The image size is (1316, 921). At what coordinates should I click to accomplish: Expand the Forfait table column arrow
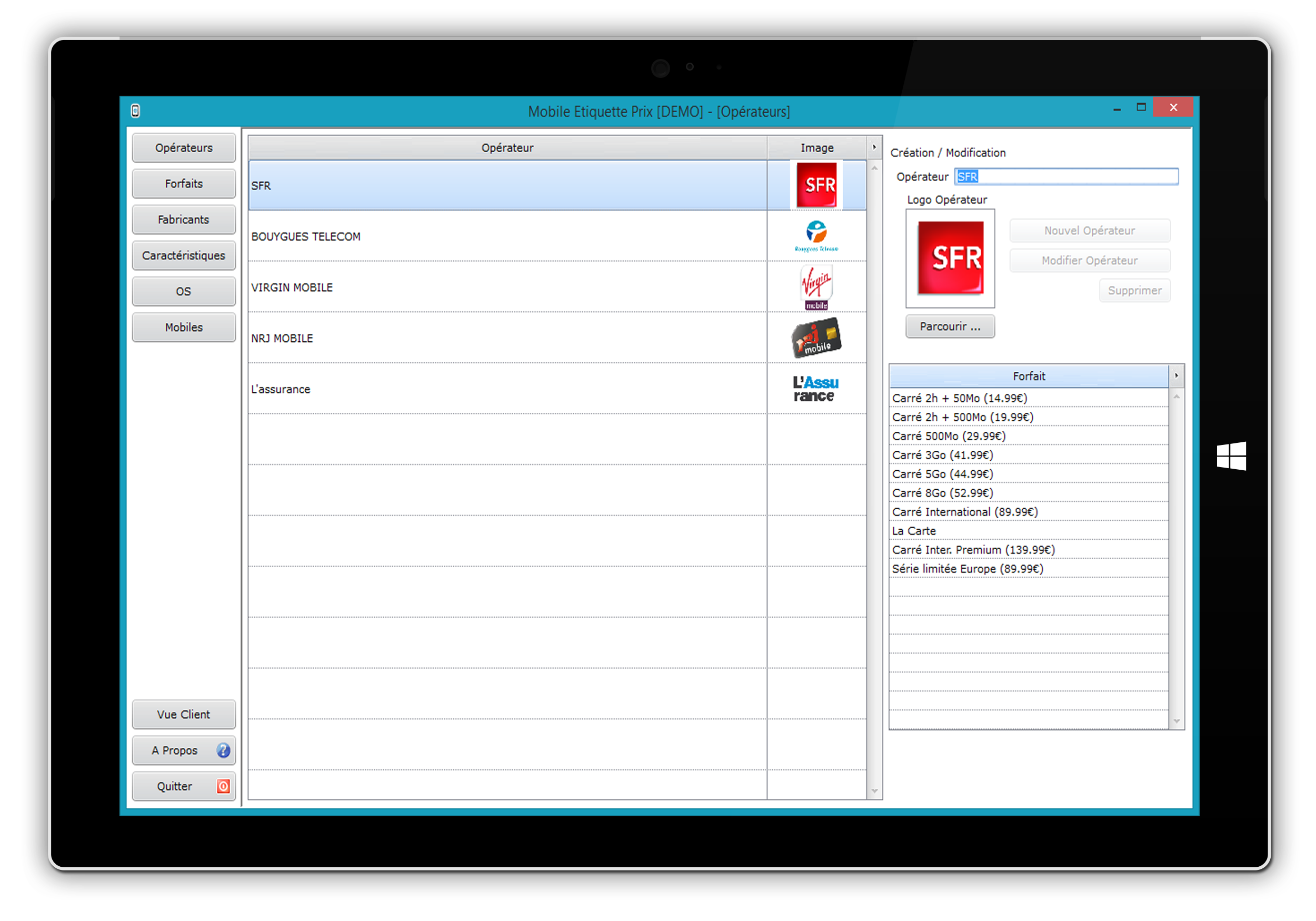point(1176,376)
